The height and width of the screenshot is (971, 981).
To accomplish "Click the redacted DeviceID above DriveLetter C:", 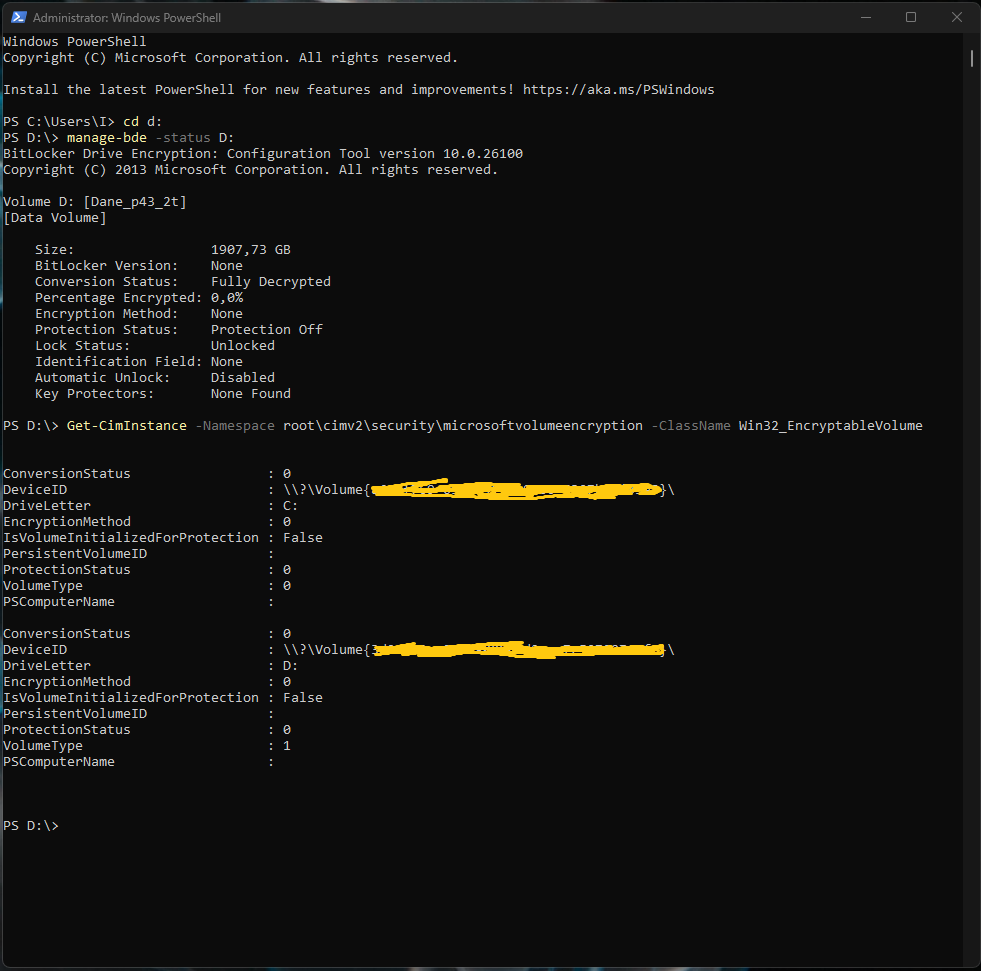I will click(x=517, y=490).
